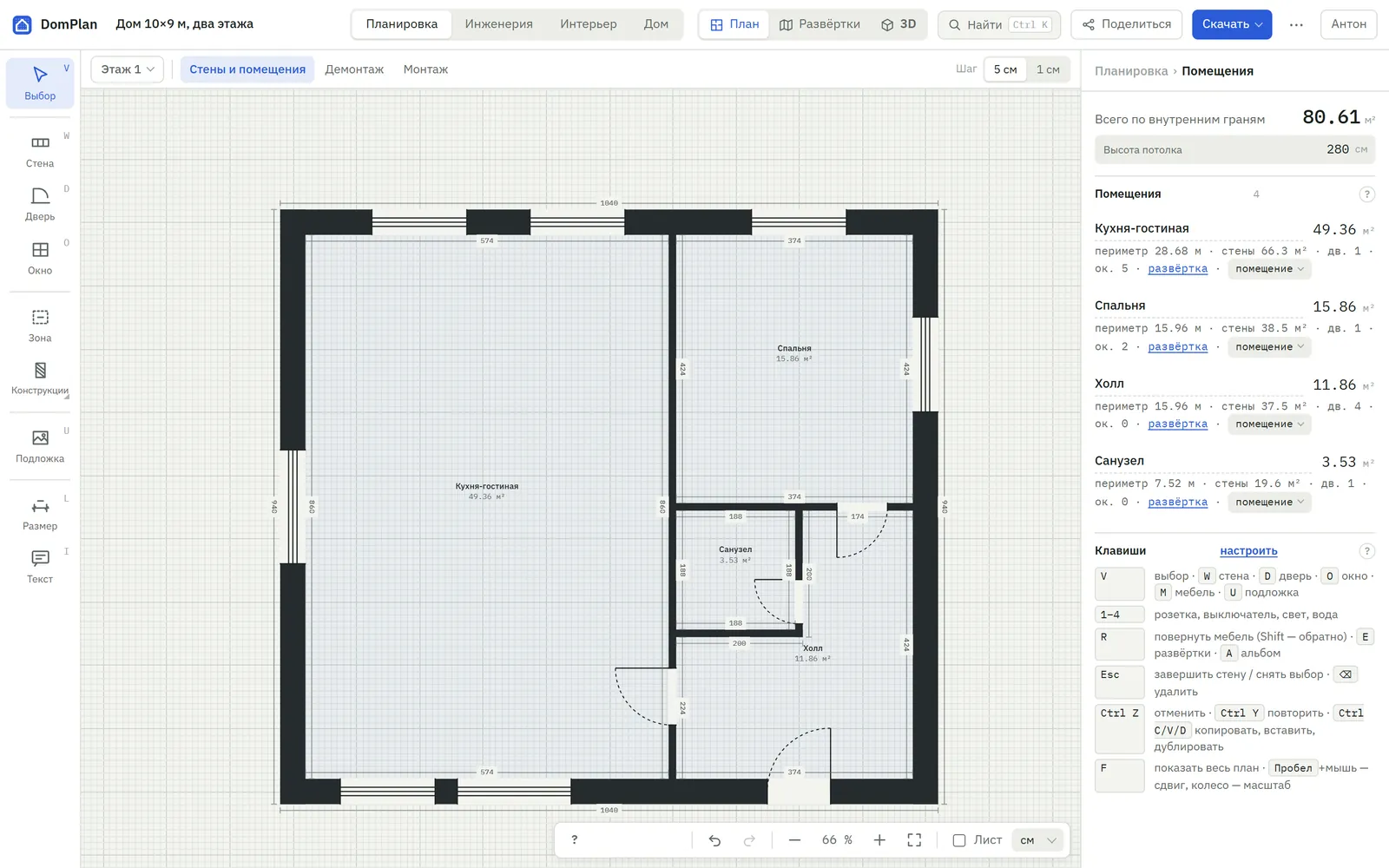Image resolution: width=1389 pixels, height=868 pixels.
Task: Open the Этаж 1 floor dropdown
Action: 128,69
